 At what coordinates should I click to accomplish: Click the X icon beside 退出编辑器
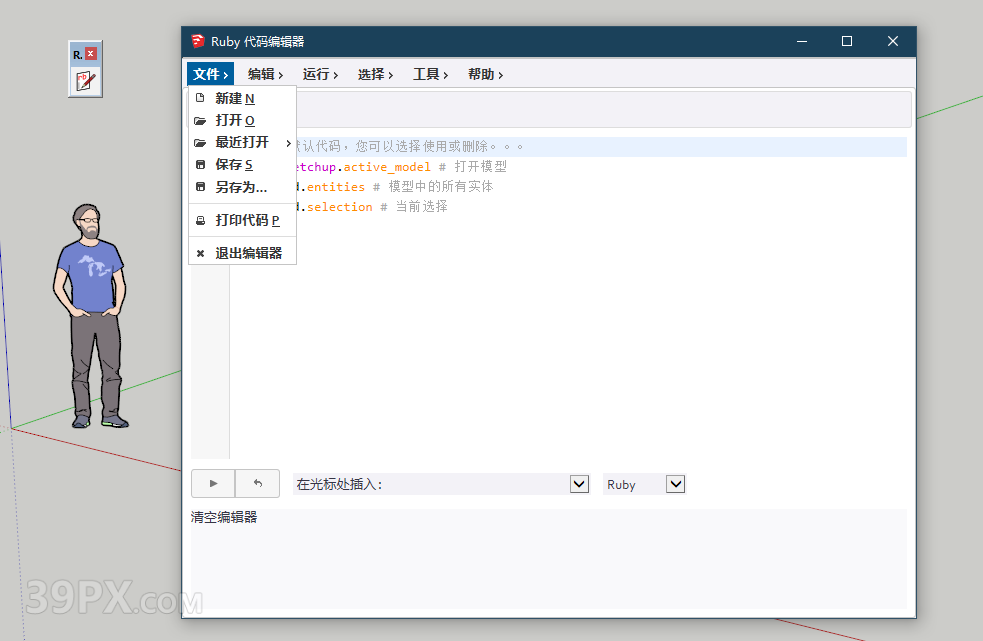(201, 253)
